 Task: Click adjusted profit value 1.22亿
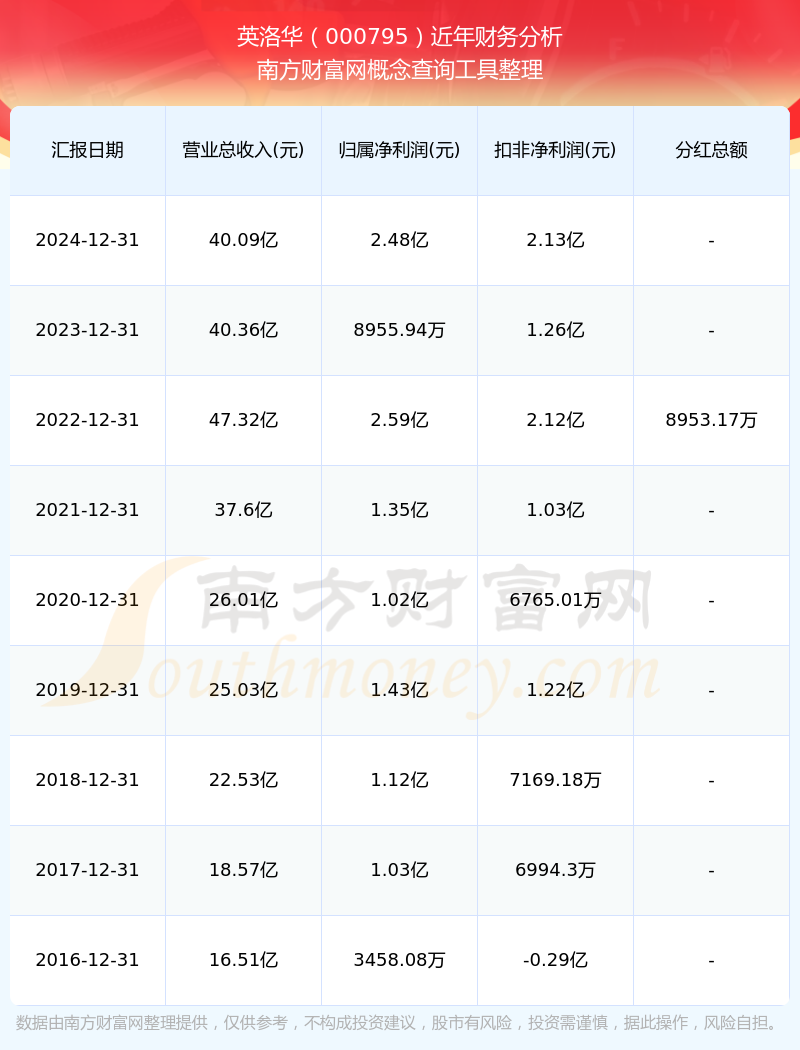click(556, 690)
